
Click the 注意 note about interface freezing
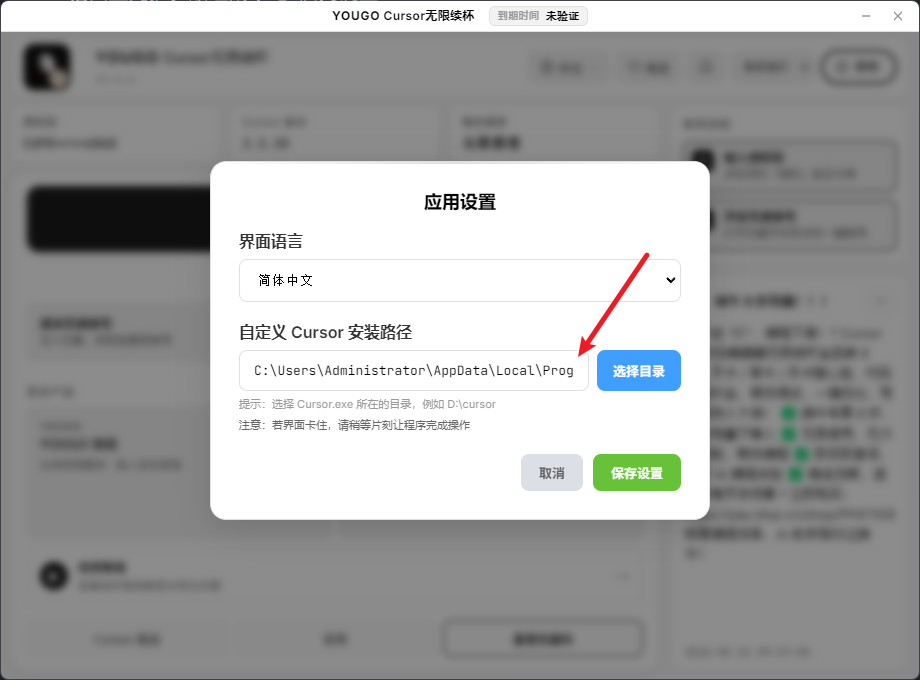pos(354,425)
